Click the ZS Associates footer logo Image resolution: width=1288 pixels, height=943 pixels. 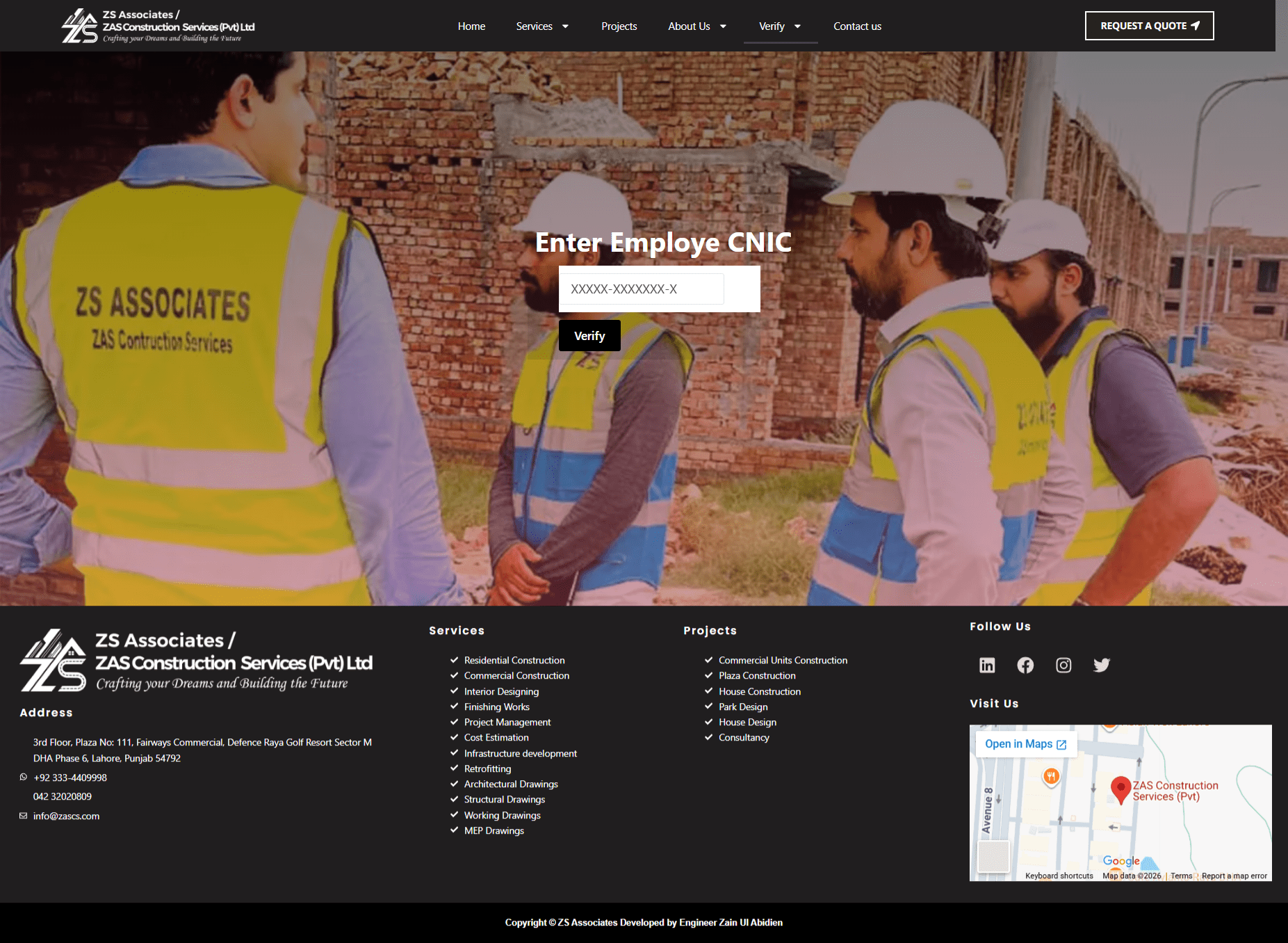[196, 661]
